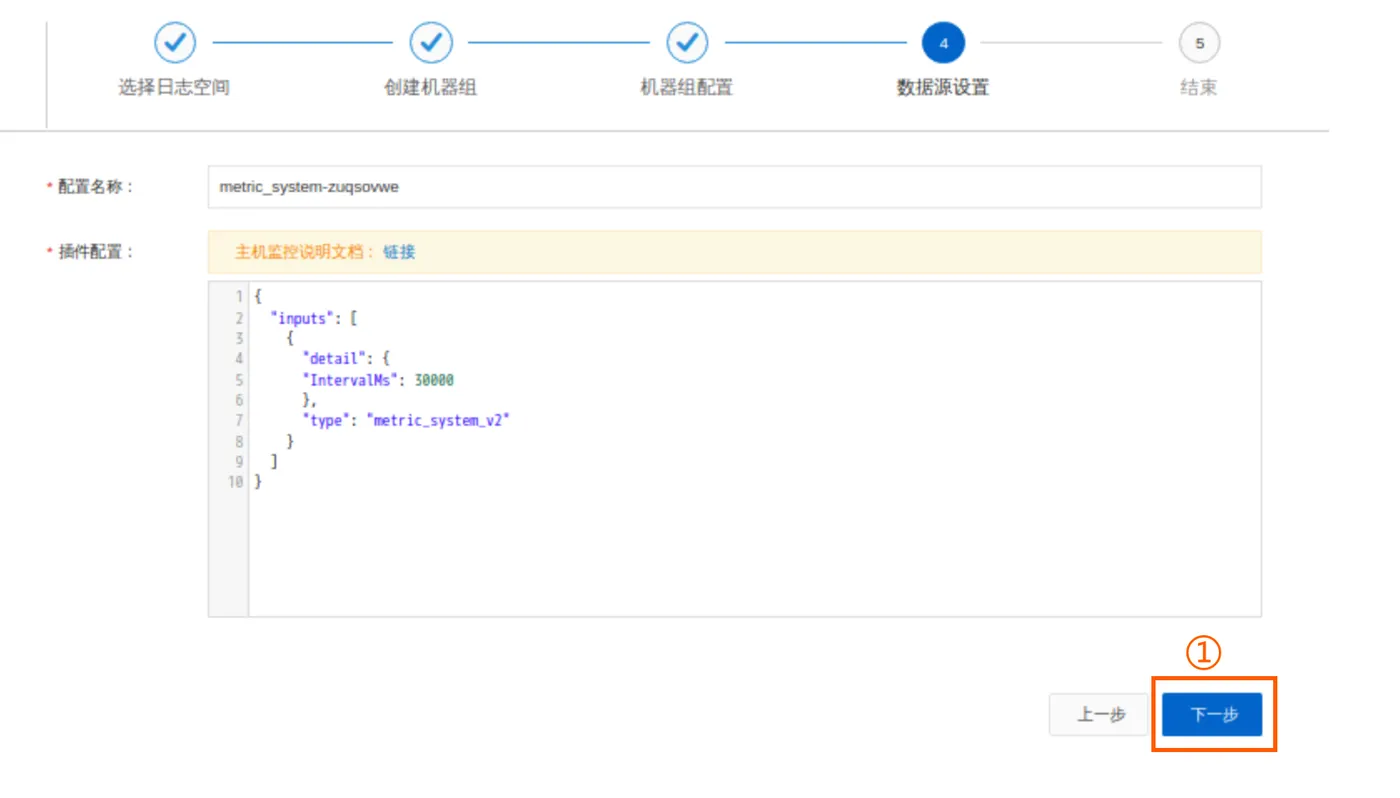The width and height of the screenshot is (1400, 798).
Task: Click the "type" key in the editor
Action: (x=328, y=421)
